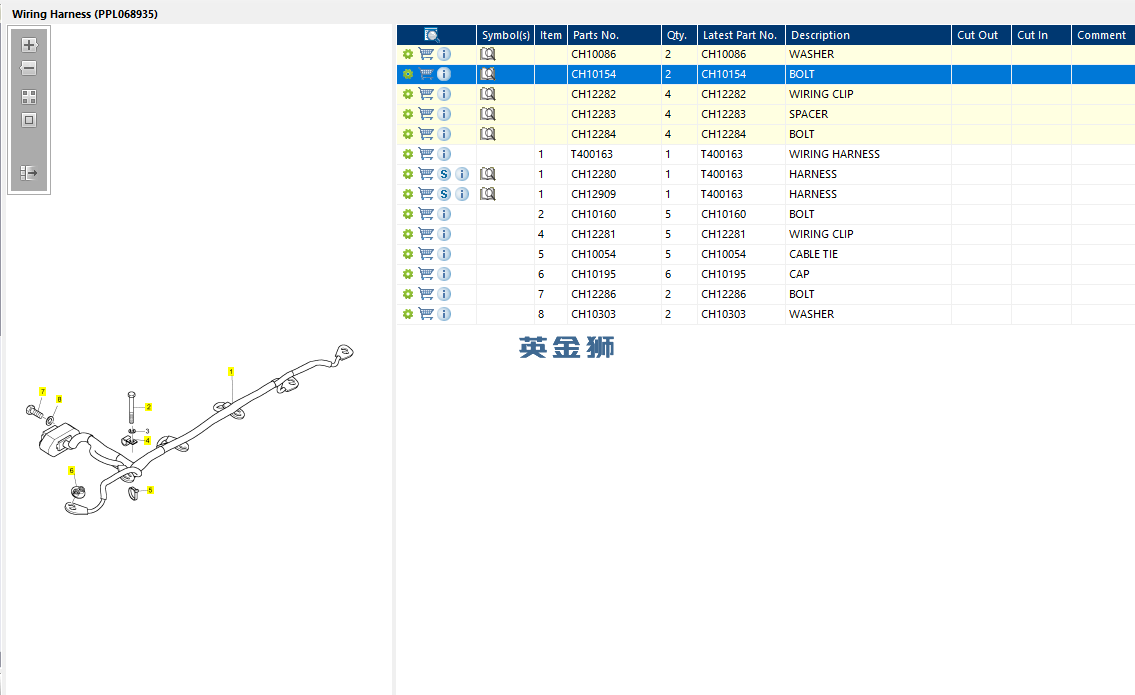1135x695 pixels.
Task: Sort by the Qty. column header
Action: (679, 35)
